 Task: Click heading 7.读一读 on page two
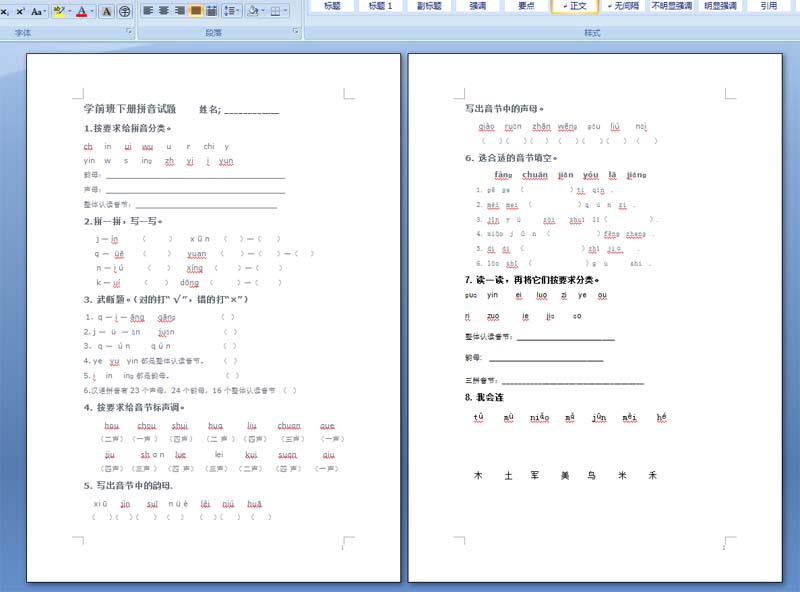532,280
